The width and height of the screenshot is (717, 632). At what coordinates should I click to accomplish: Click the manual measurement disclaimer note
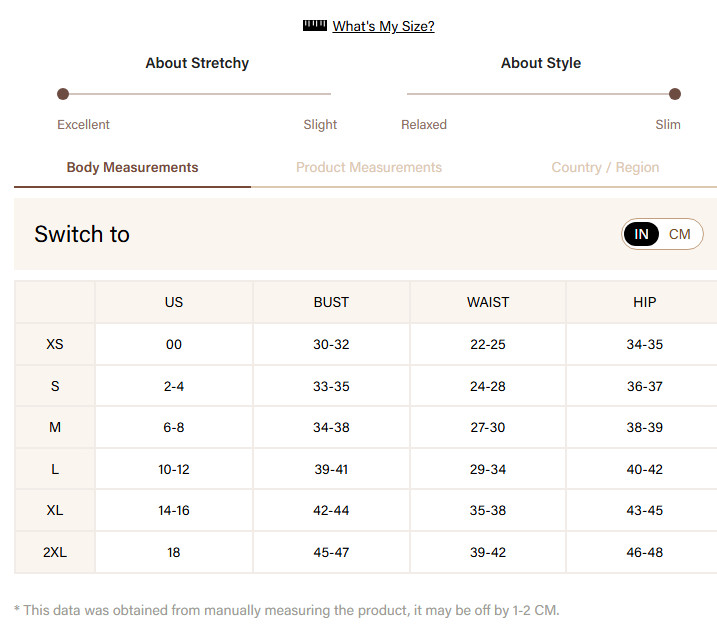[287, 611]
